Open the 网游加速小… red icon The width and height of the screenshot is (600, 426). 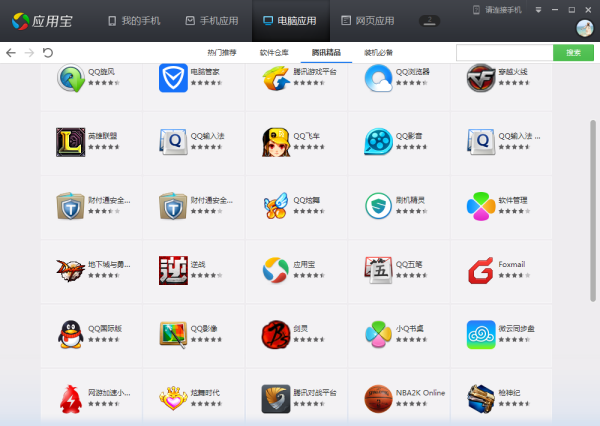click(71, 399)
